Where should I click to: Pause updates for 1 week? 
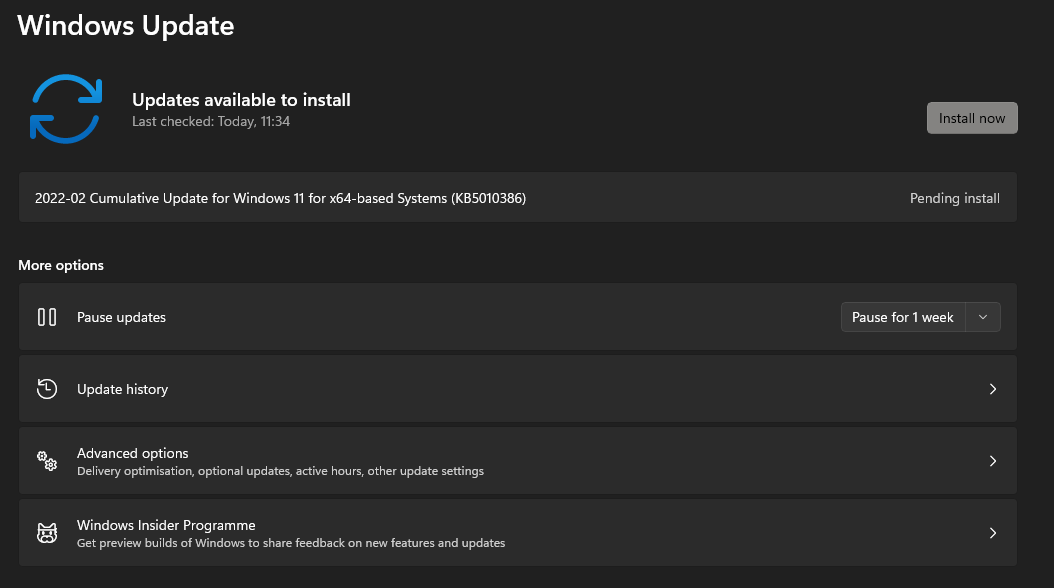tap(903, 317)
